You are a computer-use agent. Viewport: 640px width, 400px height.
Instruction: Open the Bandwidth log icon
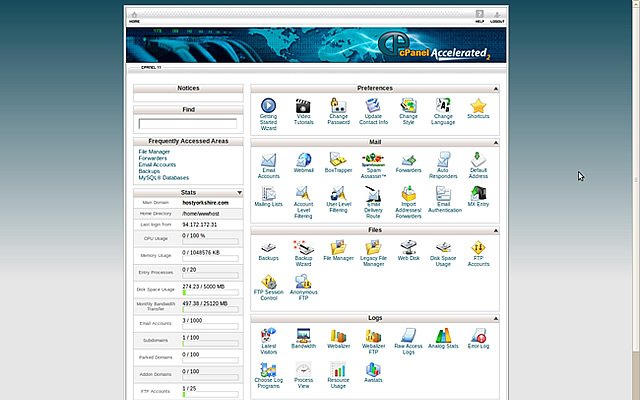coord(303,338)
